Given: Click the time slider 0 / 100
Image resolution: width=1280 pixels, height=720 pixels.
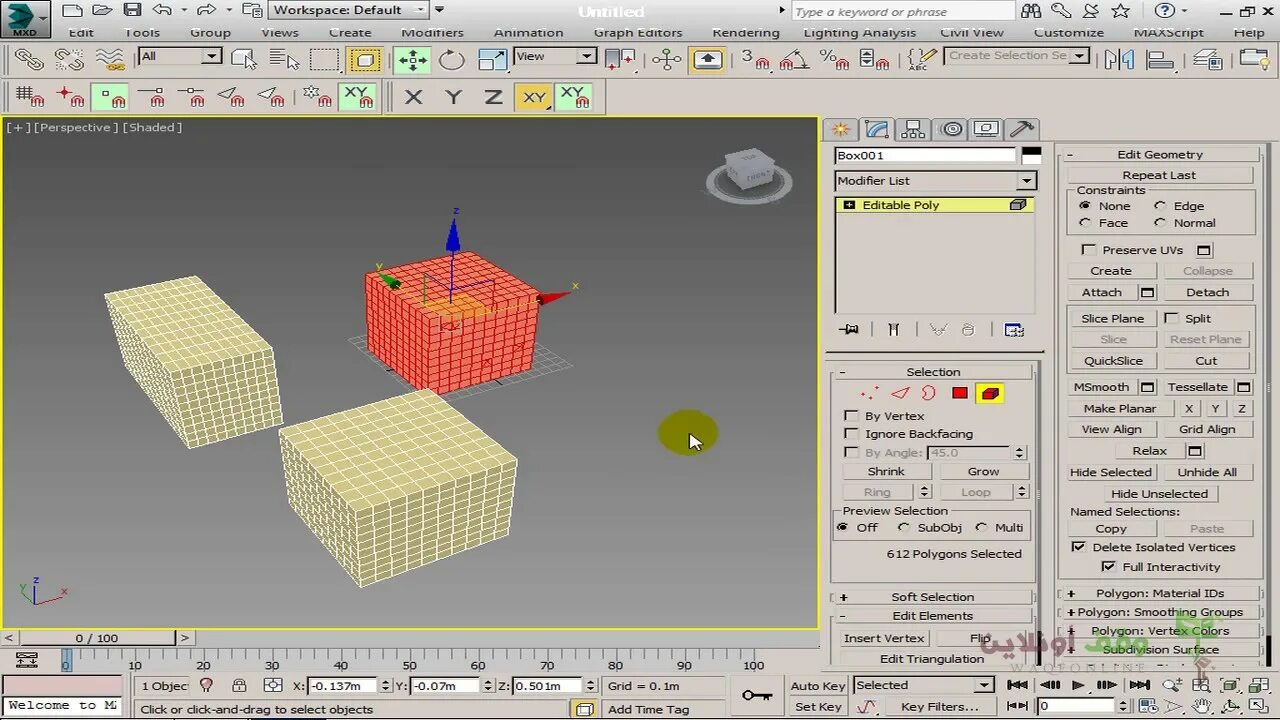Looking at the screenshot, I should coord(96,638).
